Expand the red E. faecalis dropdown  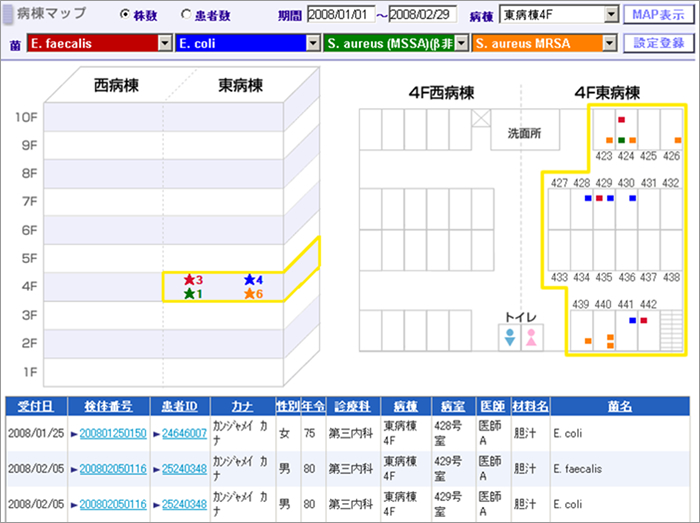click(165, 44)
